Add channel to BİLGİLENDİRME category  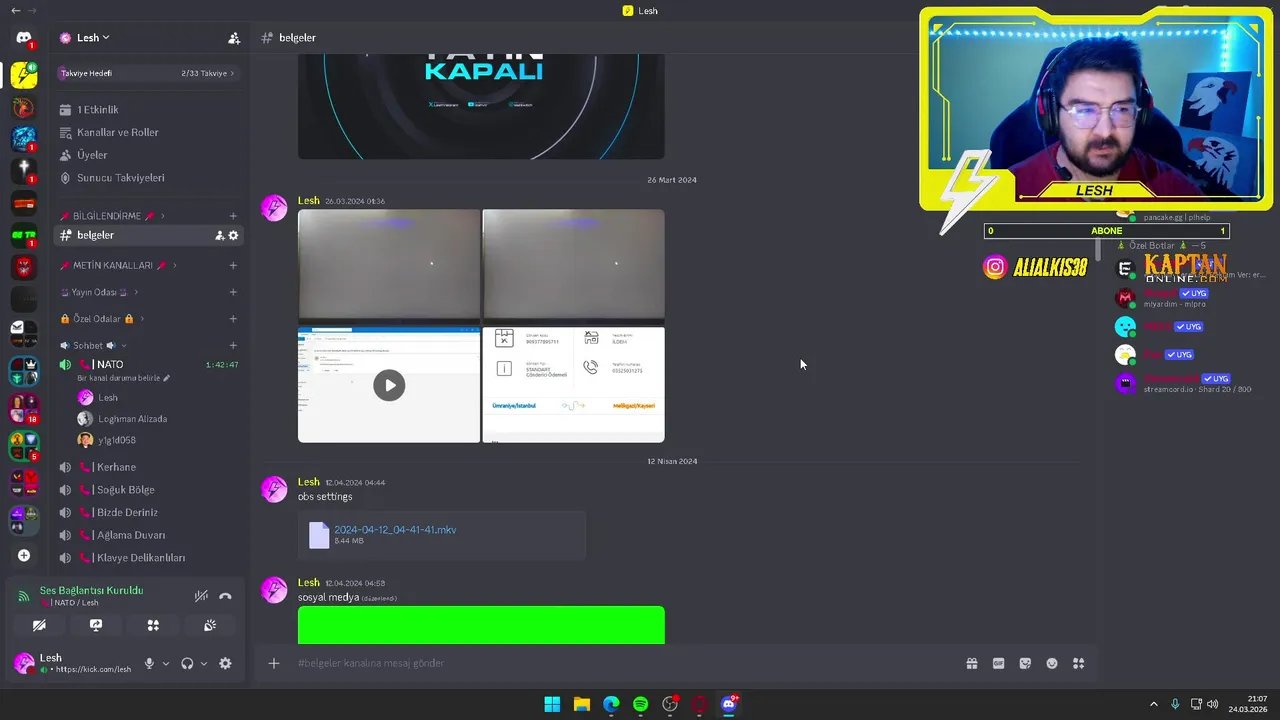tap(233, 216)
